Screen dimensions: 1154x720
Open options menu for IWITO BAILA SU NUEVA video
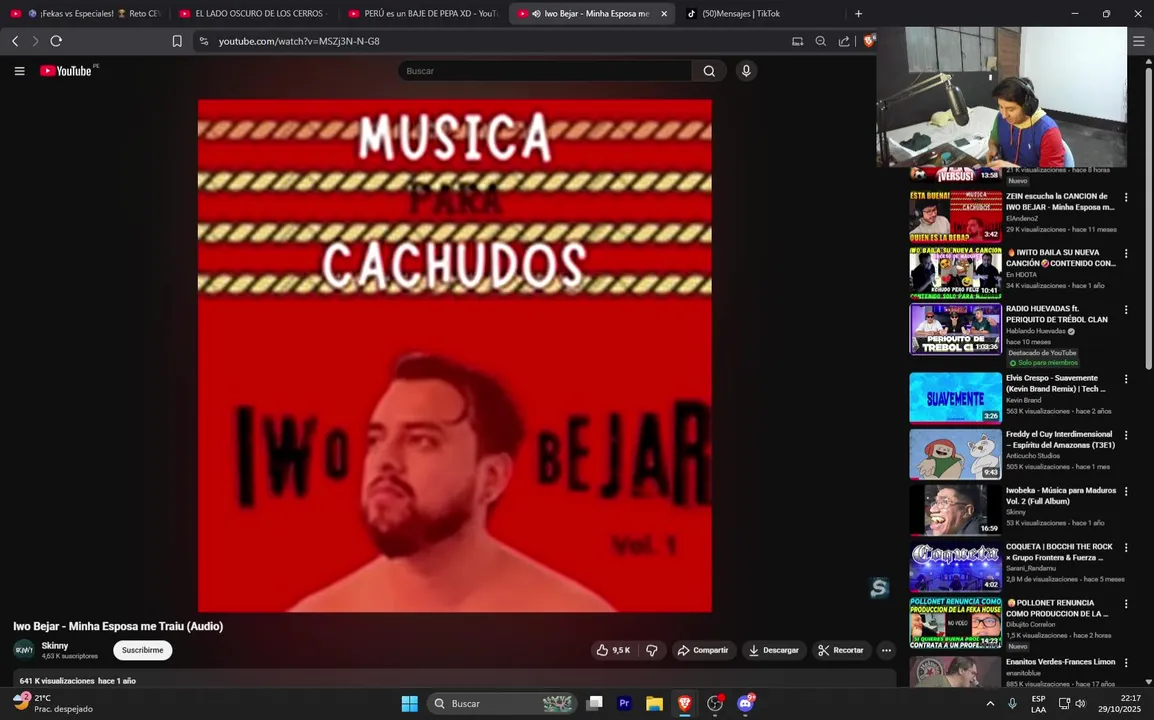tap(1125, 253)
